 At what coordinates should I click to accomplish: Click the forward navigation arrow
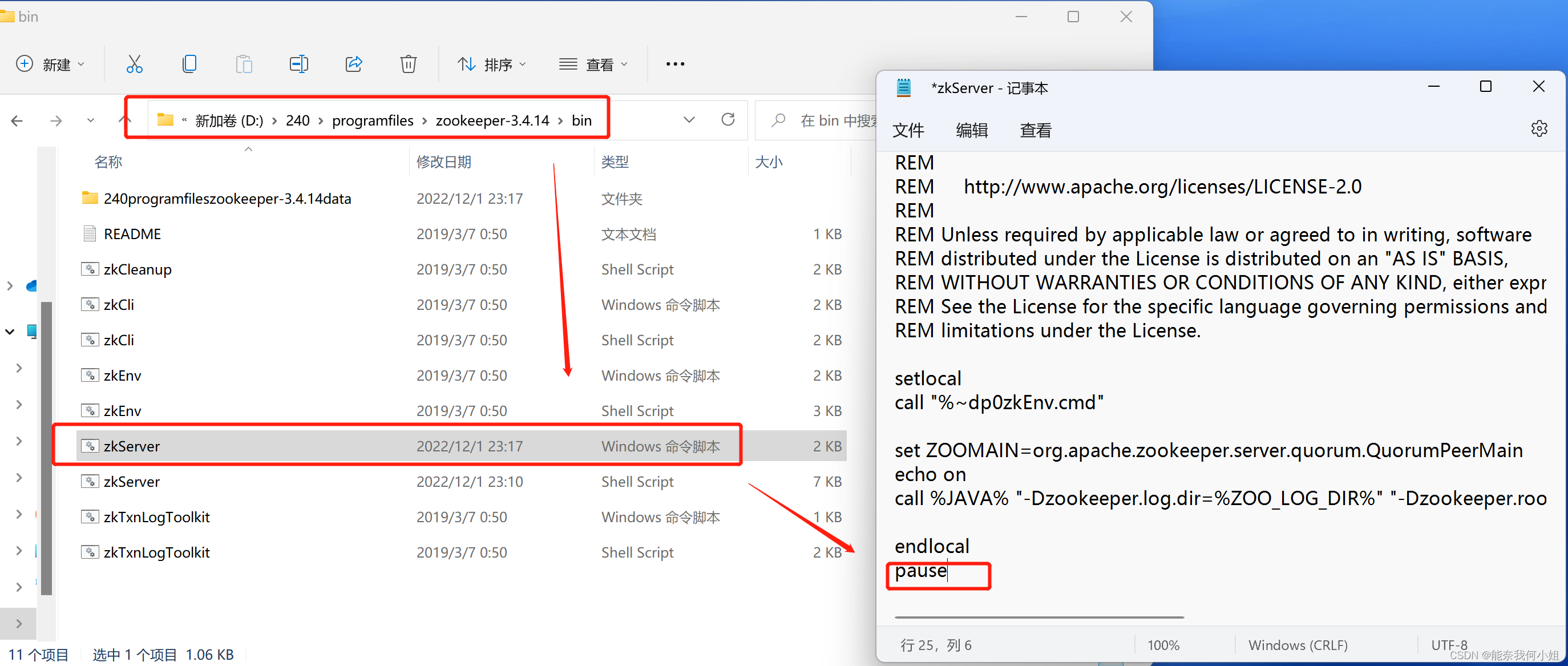tap(55, 120)
